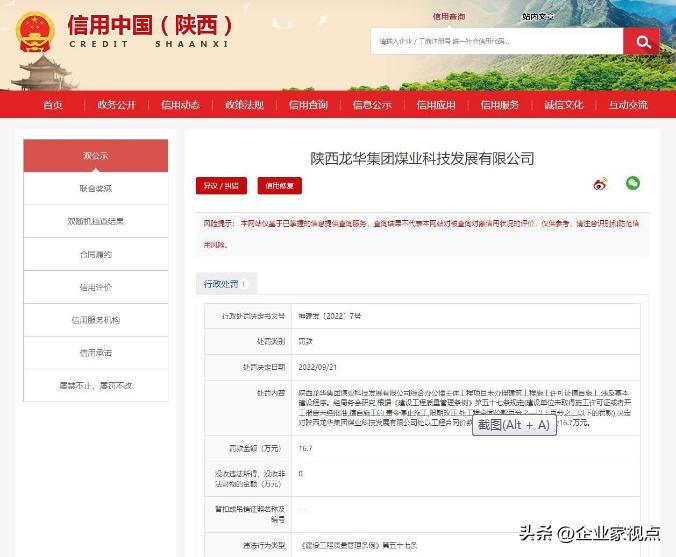The image size is (676, 557).
Task: Select 信用服务机构 in the left sidebar
Action: coord(96,320)
